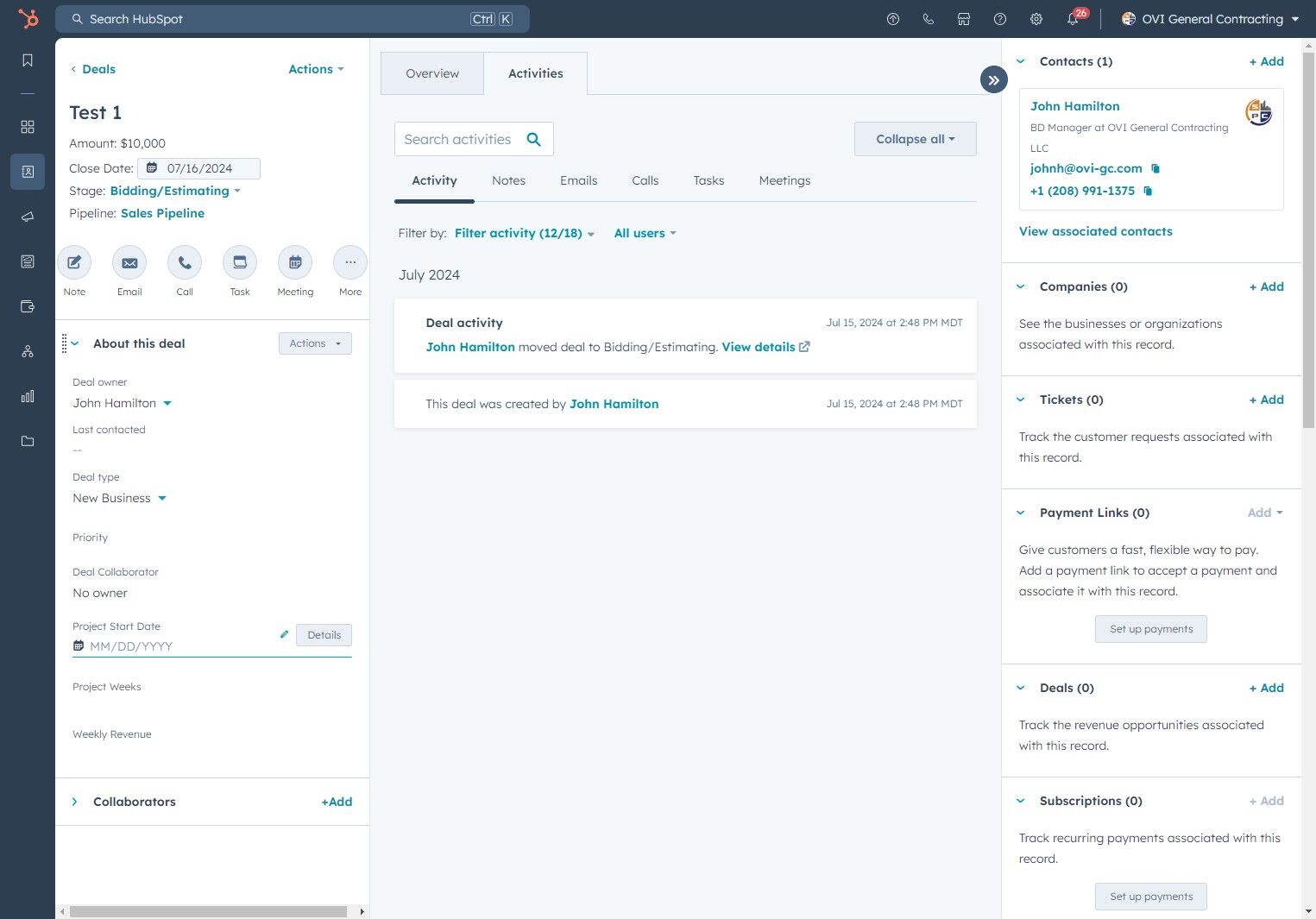1316x919 pixels.
Task: Open the Marketing megaphone icon in the sidebar
Action: point(28,217)
